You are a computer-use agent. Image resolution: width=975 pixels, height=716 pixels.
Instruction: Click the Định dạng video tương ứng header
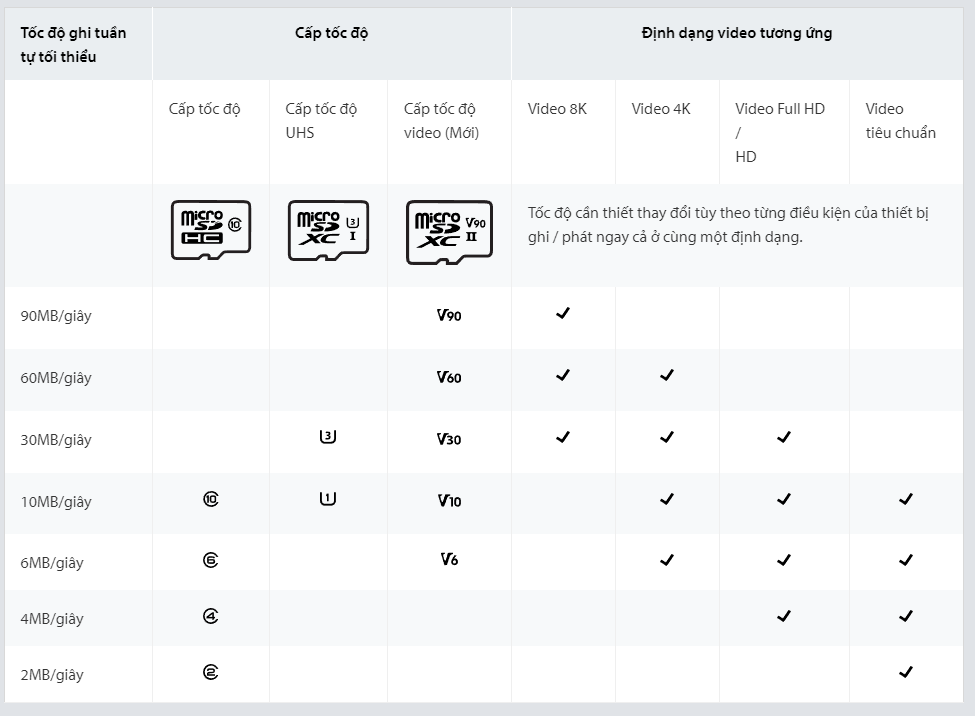pyautogui.click(x=737, y=33)
